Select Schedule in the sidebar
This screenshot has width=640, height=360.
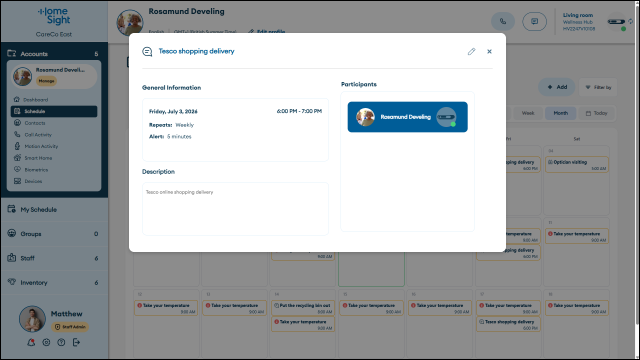pyautogui.click(x=54, y=111)
